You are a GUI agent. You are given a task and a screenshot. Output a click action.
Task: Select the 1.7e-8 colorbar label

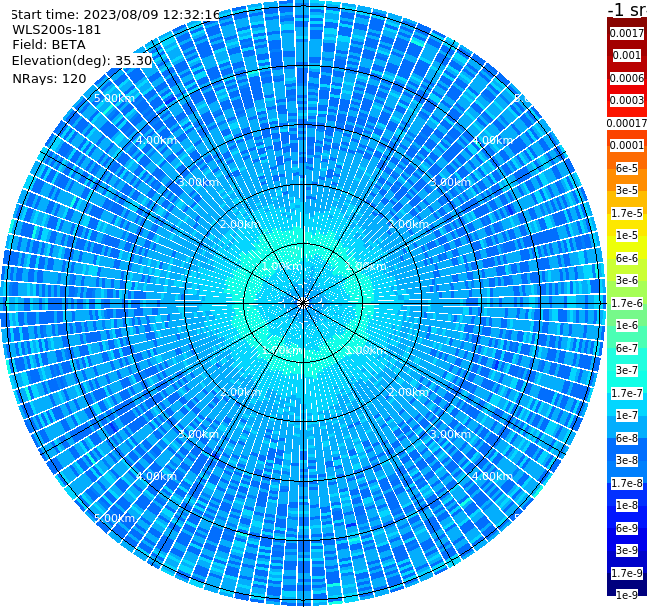(x=627, y=483)
